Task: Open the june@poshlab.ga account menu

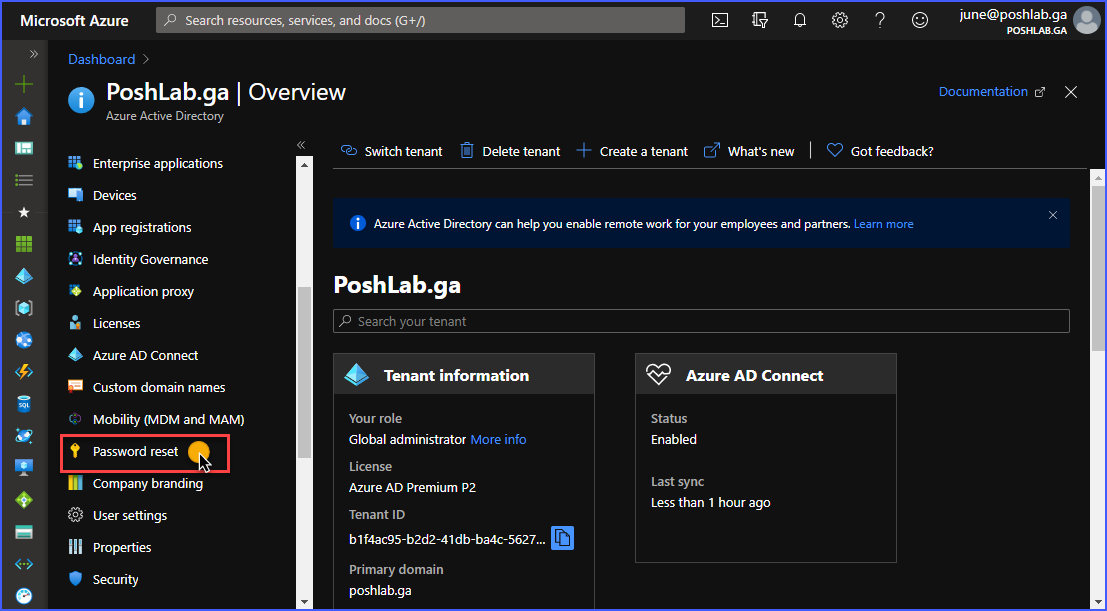Action: click(x=1030, y=20)
